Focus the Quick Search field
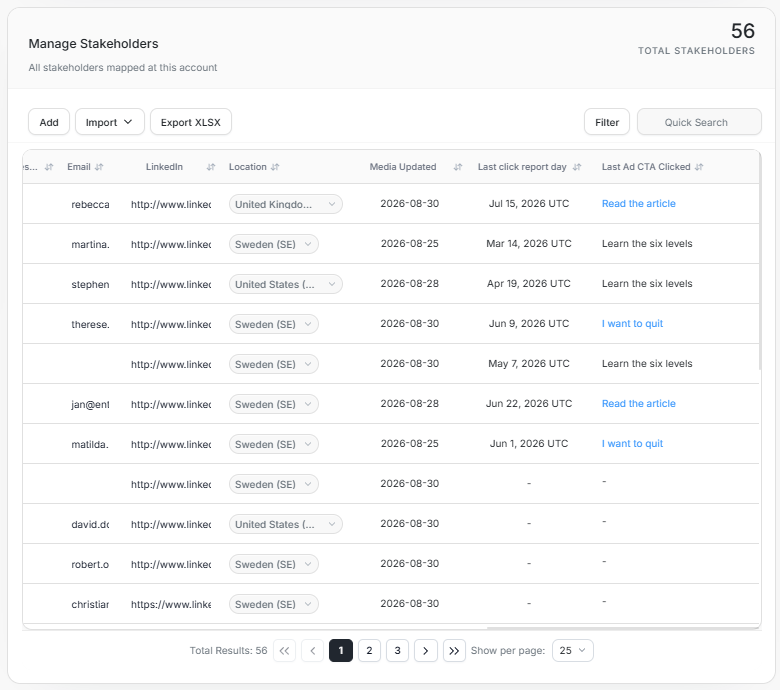The height and width of the screenshot is (690, 780). click(699, 122)
